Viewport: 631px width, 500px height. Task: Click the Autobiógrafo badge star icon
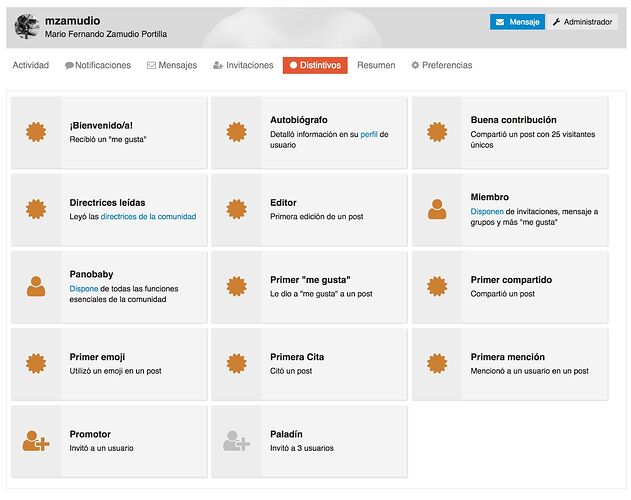(x=237, y=132)
